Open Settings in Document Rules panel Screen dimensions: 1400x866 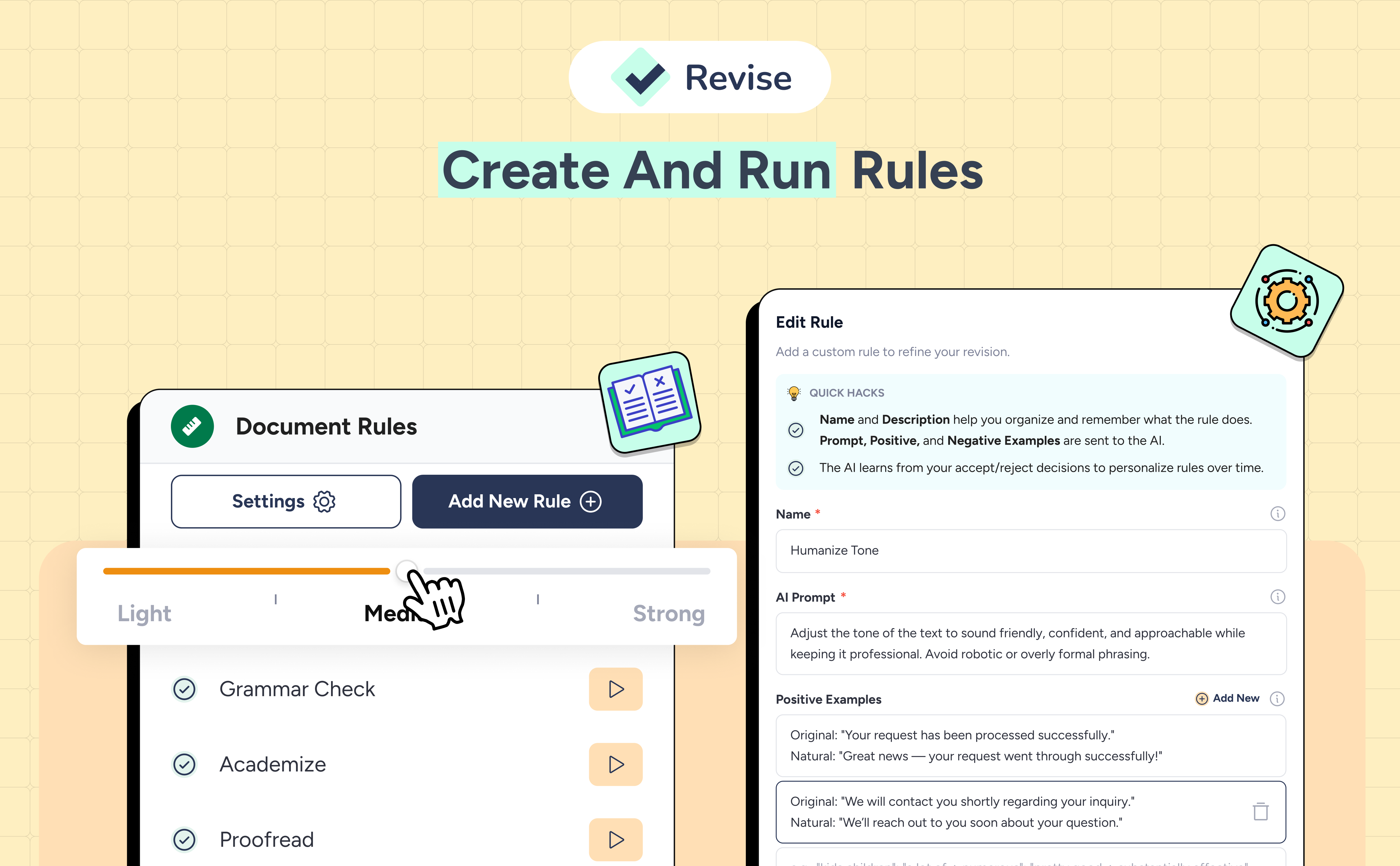pyautogui.click(x=286, y=501)
